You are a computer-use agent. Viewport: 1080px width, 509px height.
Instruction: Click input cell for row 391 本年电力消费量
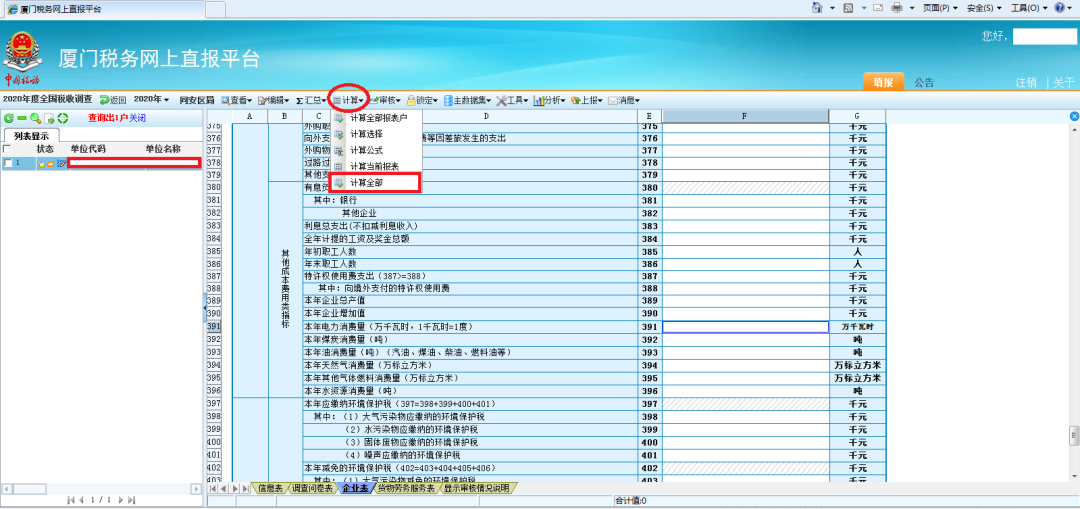click(745, 326)
